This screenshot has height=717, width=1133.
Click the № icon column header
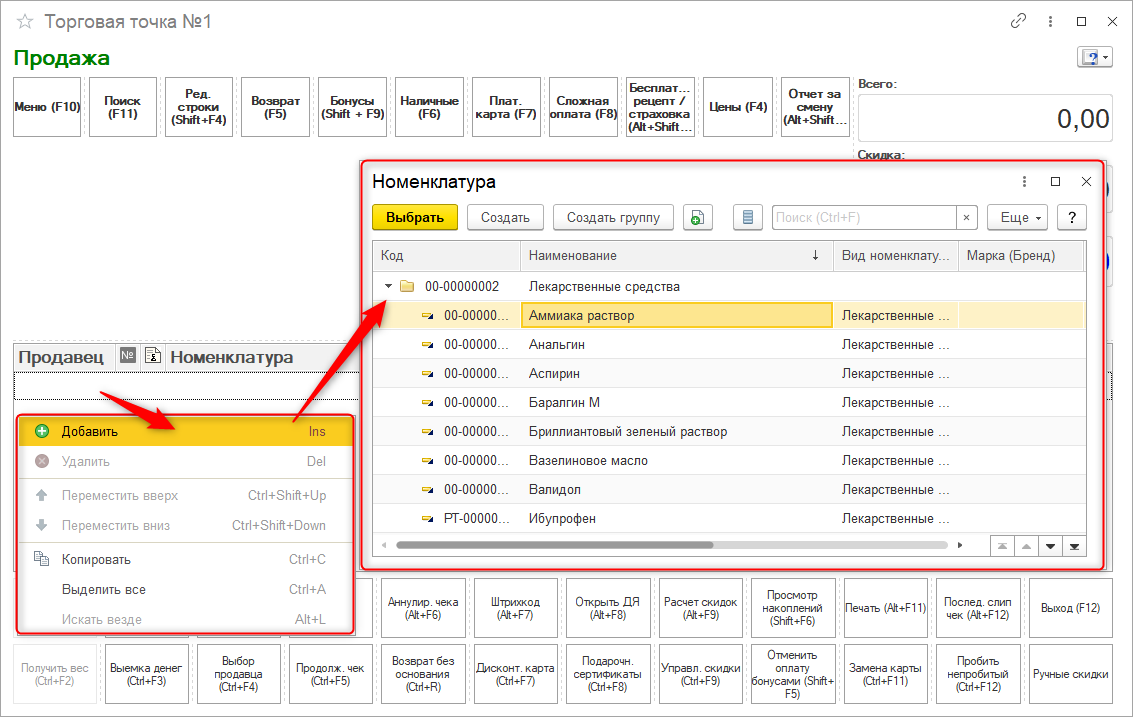click(x=128, y=356)
